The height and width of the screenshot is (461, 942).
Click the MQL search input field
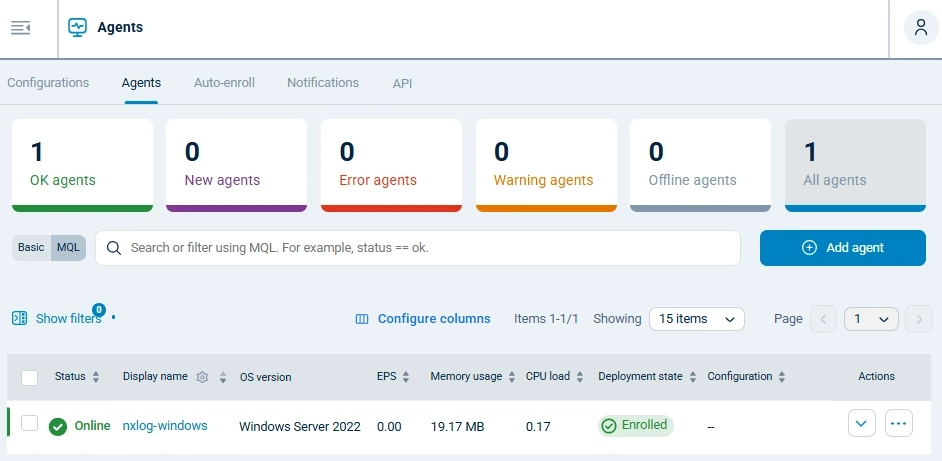click(418, 248)
